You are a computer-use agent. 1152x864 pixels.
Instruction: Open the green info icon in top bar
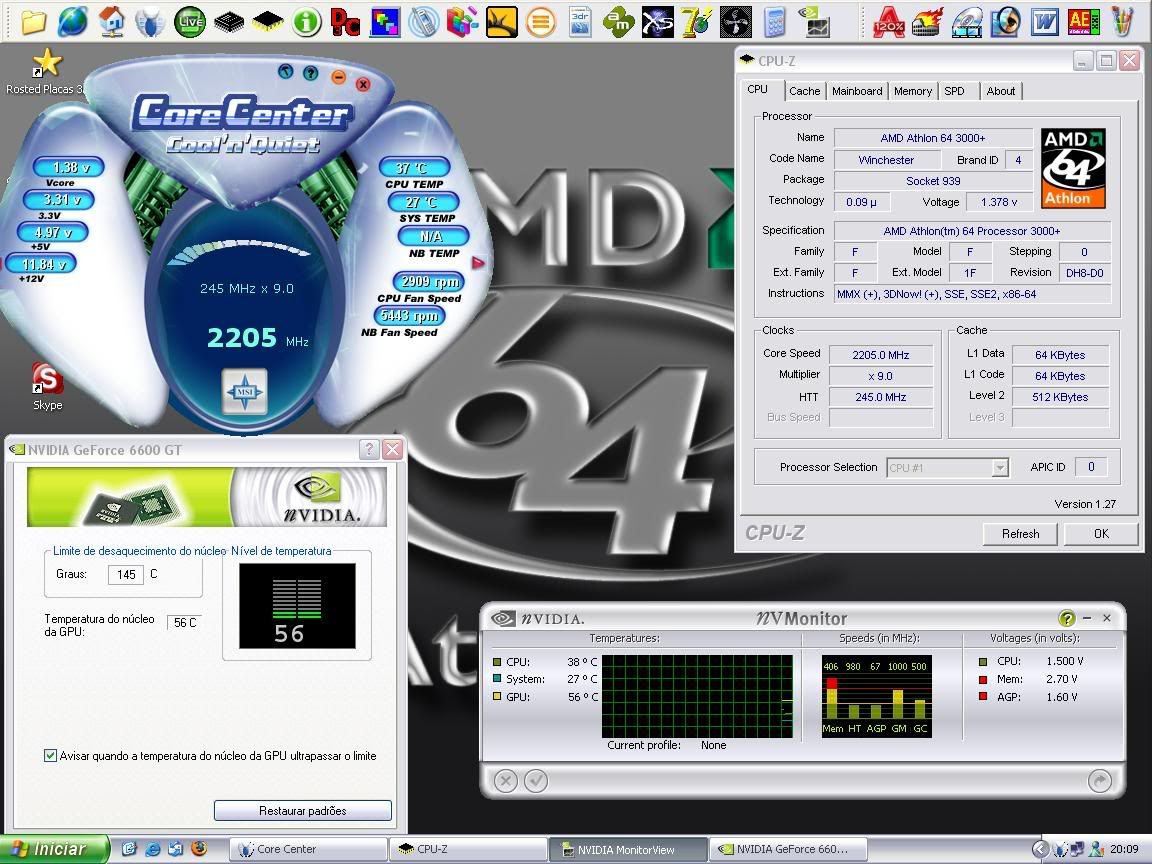pos(306,22)
